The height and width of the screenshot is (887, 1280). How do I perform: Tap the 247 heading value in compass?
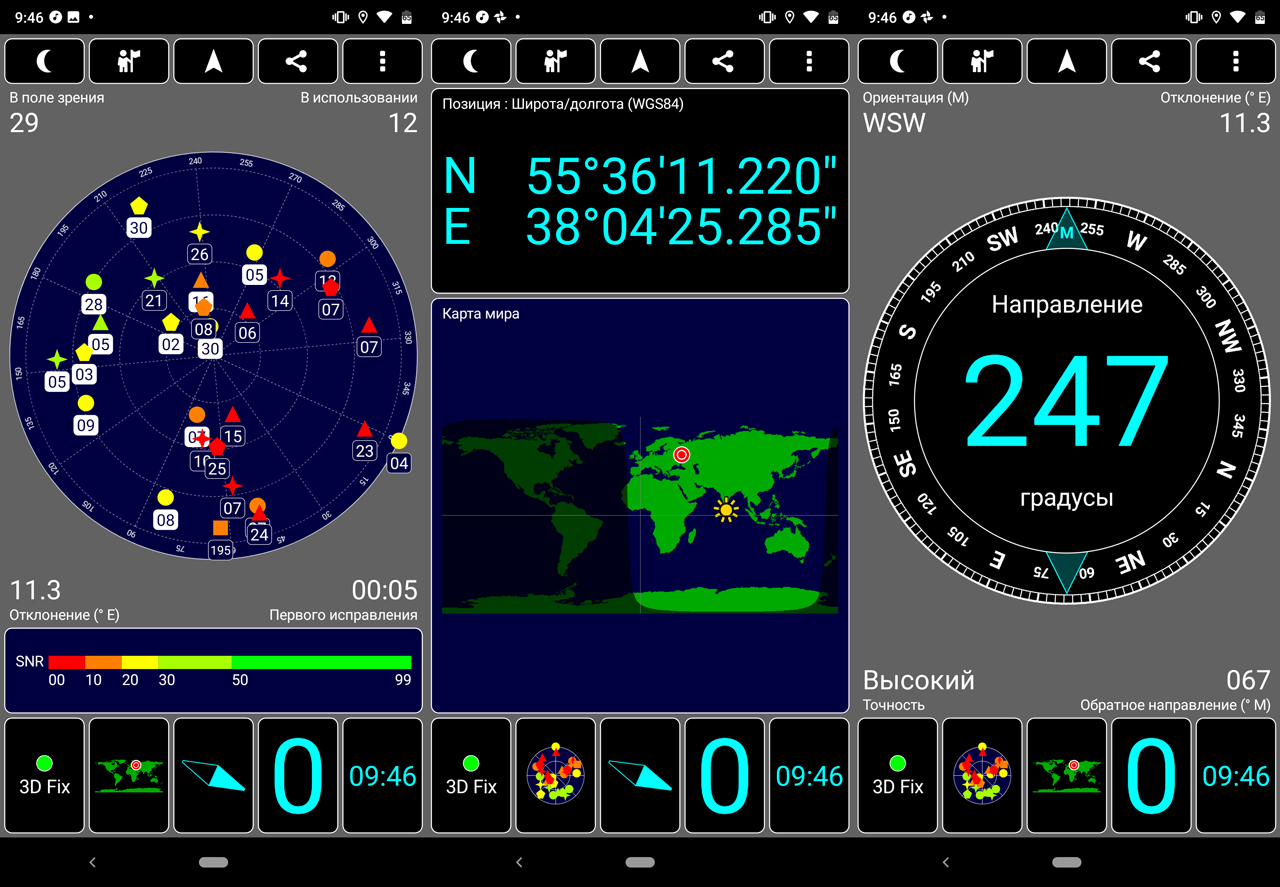(x=1067, y=402)
